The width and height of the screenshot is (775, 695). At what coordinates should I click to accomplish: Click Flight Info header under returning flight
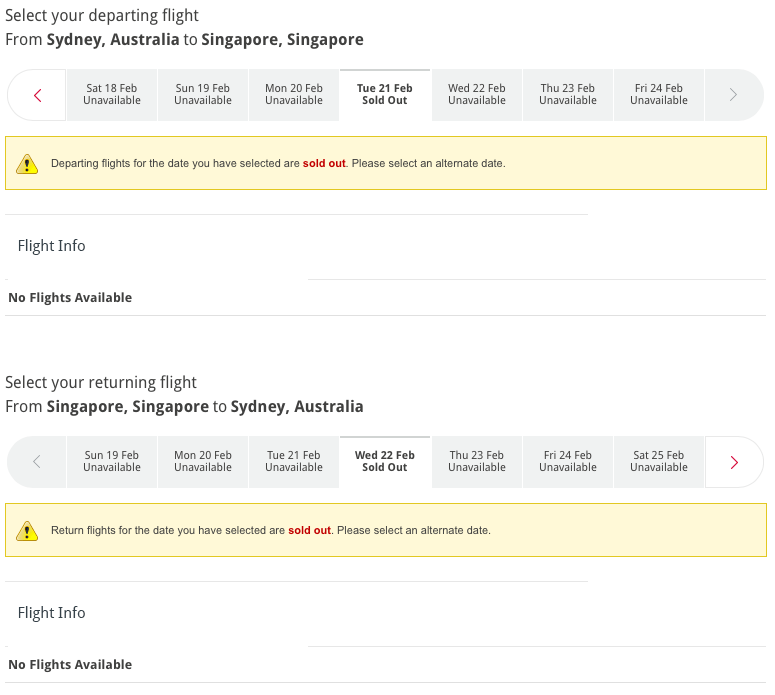(x=52, y=613)
